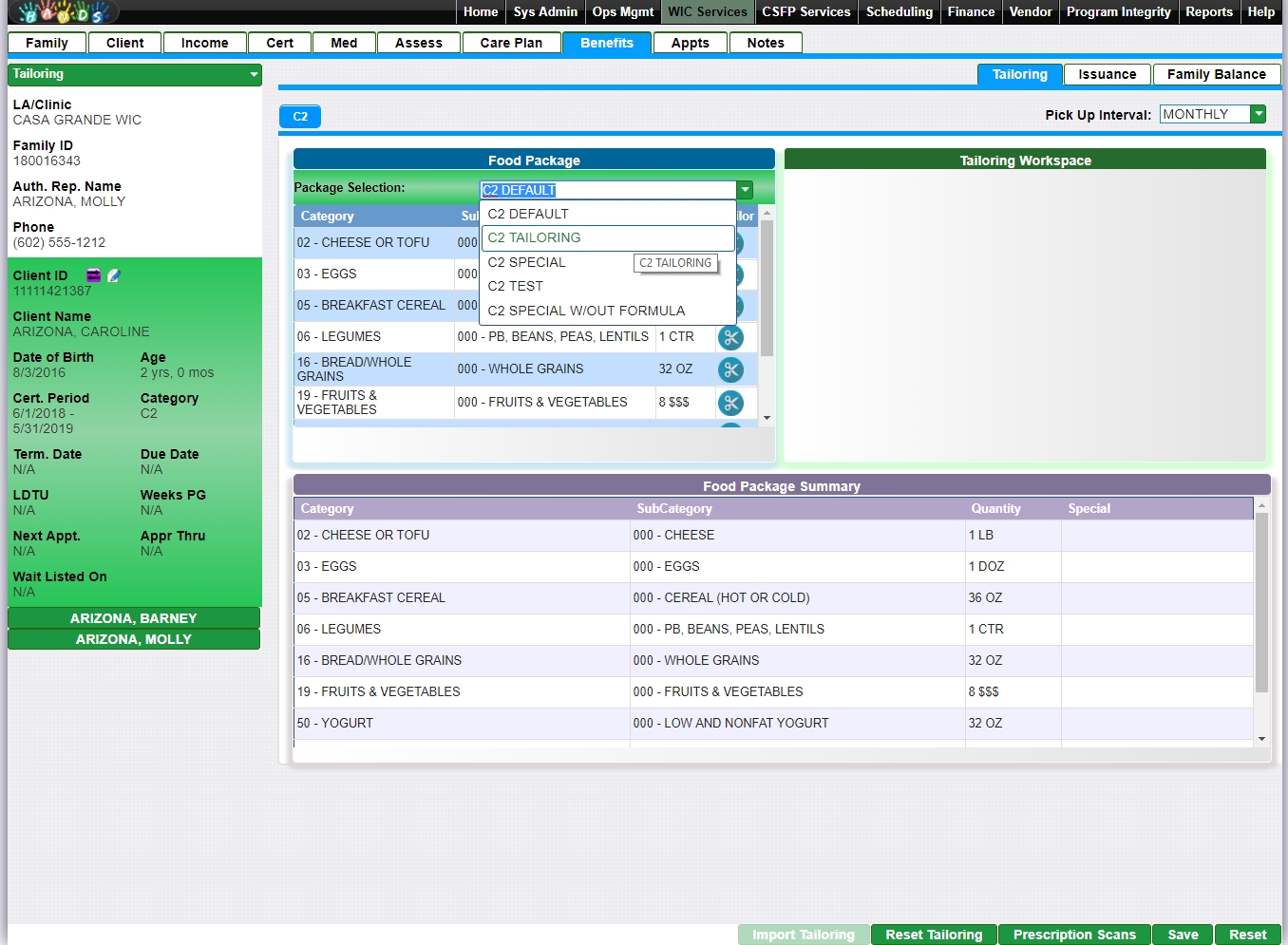This screenshot has width=1288, height=945.
Task: Click the HANDS logo in the header
Action: pyautogui.click(x=64, y=12)
